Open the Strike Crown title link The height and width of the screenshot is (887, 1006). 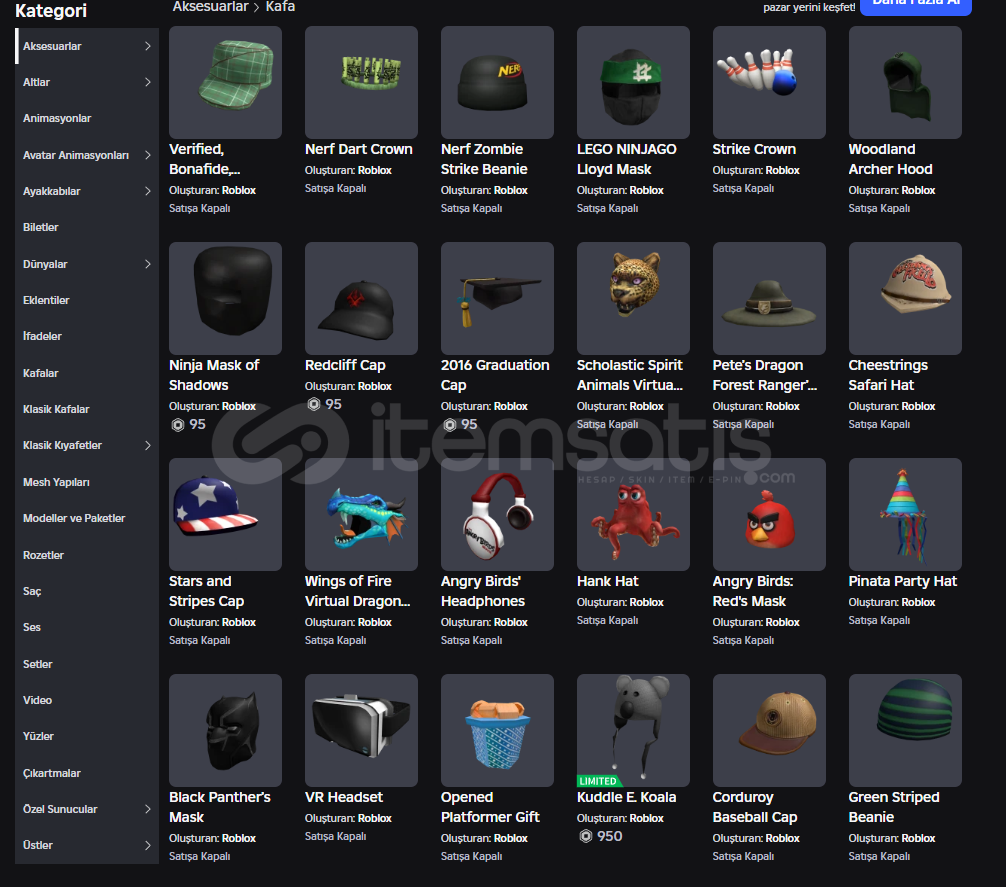[754, 149]
